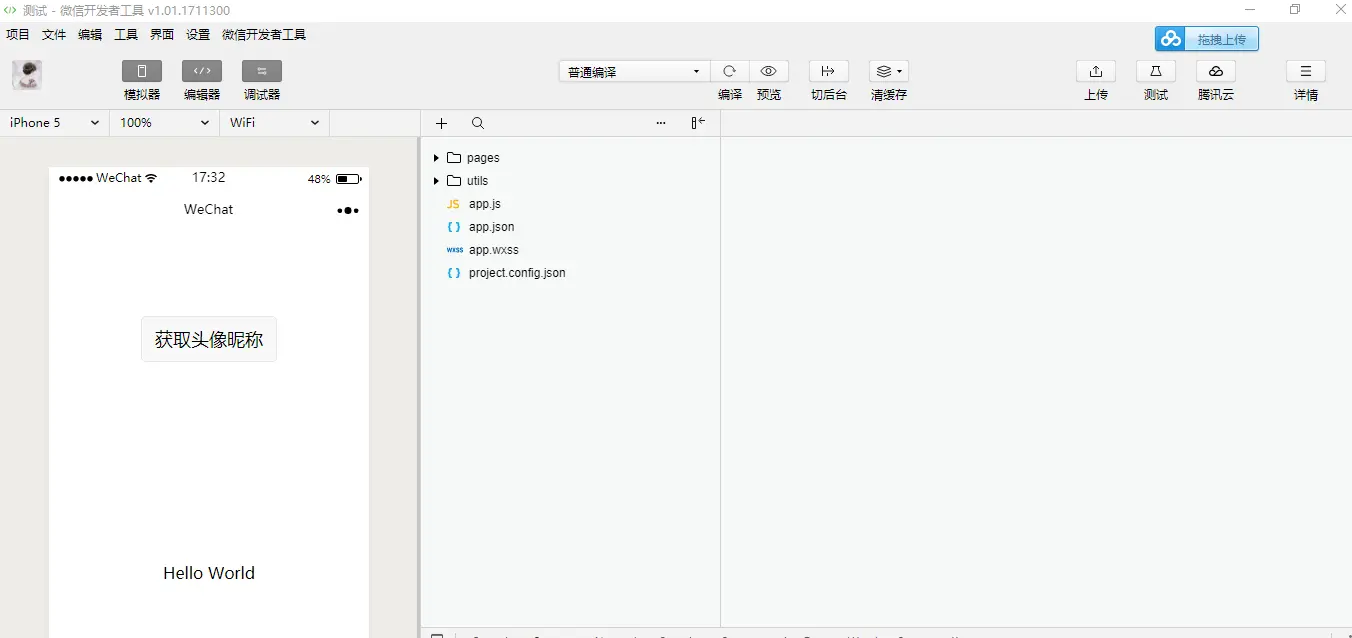
Task: Click the 切后台 switch-to-background icon
Action: click(828, 71)
